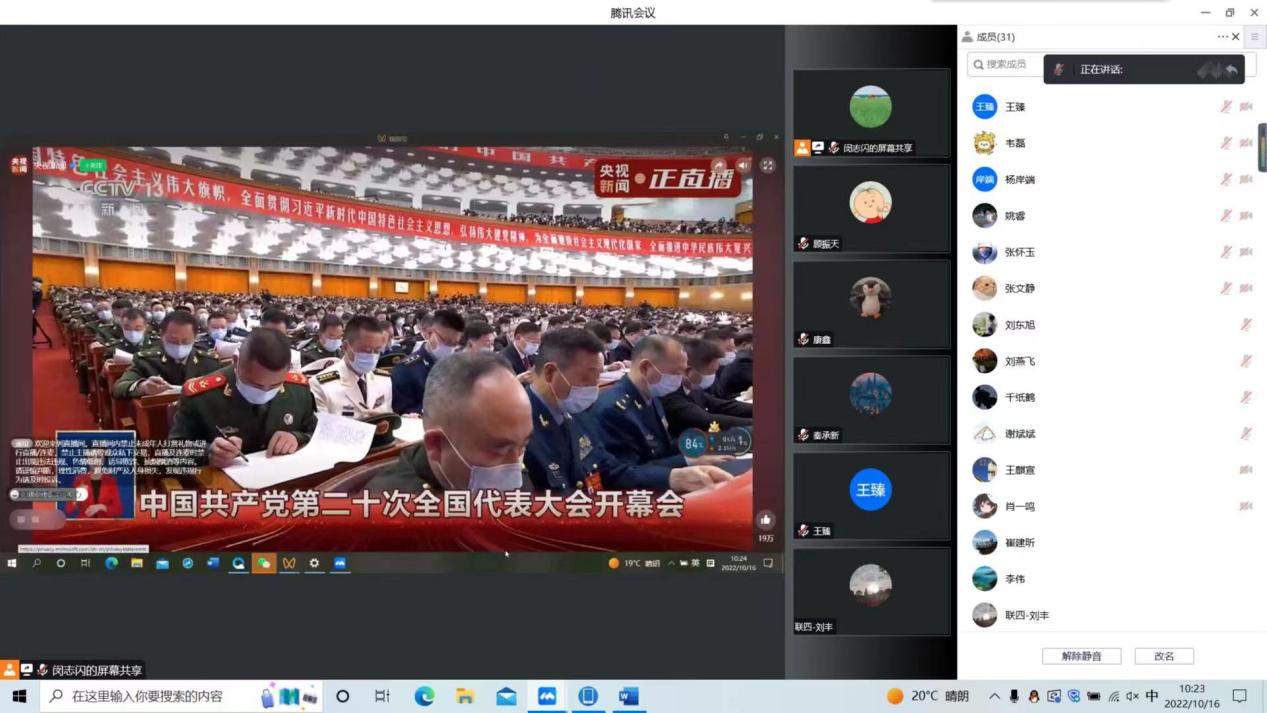Screen dimensions: 1267x713
Task: Open the members panel more options (…)
Action: [x=1222, y=37]
